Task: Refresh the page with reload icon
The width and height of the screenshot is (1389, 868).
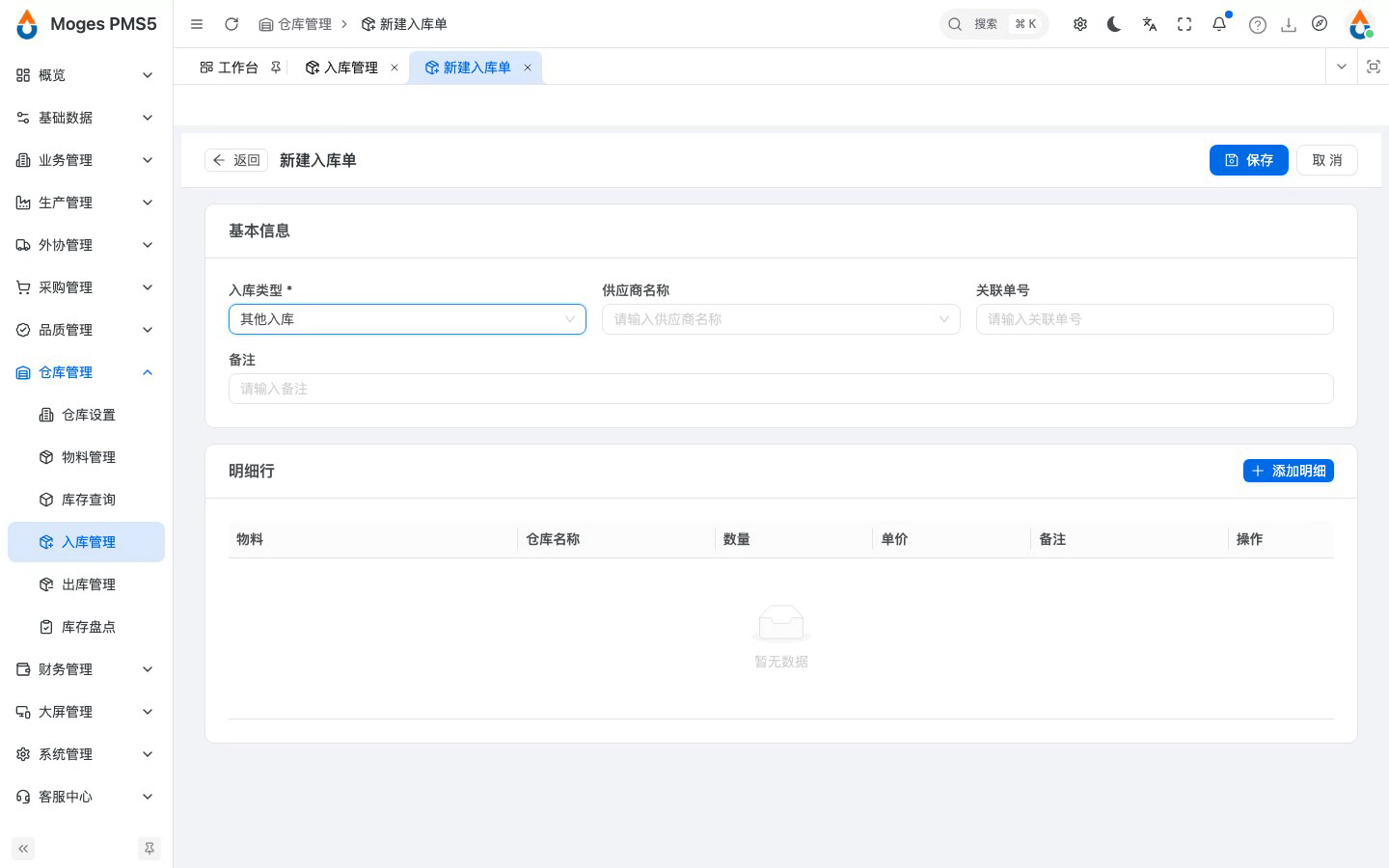Action: coord(231,24)
